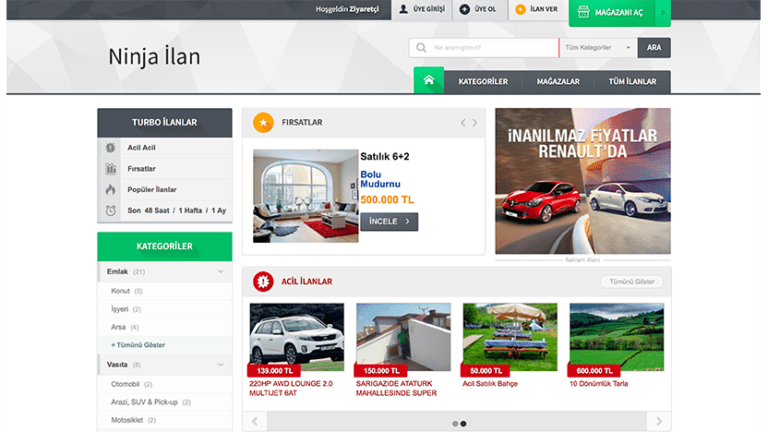Open 10 Dönümlük Tarla listing title
Screen dimensions: 768x432
pos(599,384)
